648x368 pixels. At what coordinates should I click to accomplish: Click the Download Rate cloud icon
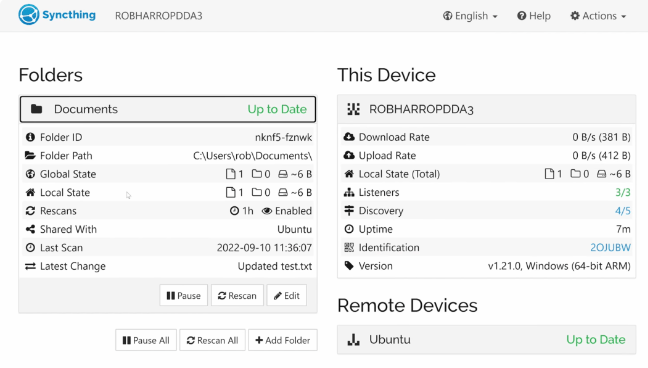(x=349, y=137)
